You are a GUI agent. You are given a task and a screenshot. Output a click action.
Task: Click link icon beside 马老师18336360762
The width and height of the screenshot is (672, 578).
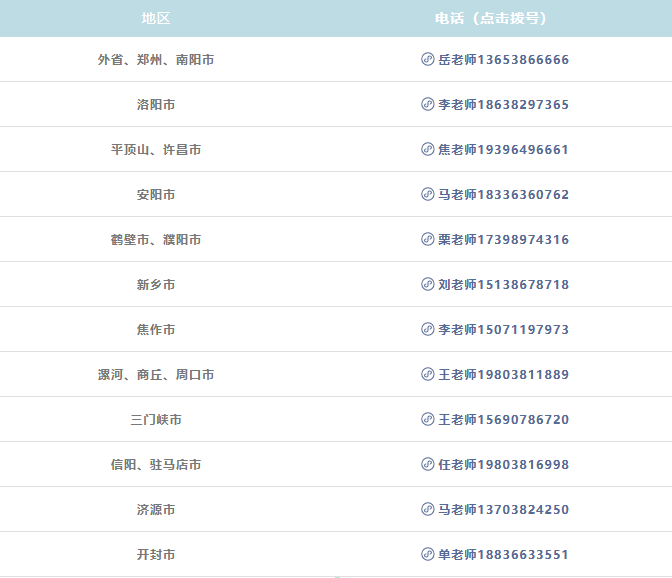(427, 194)
